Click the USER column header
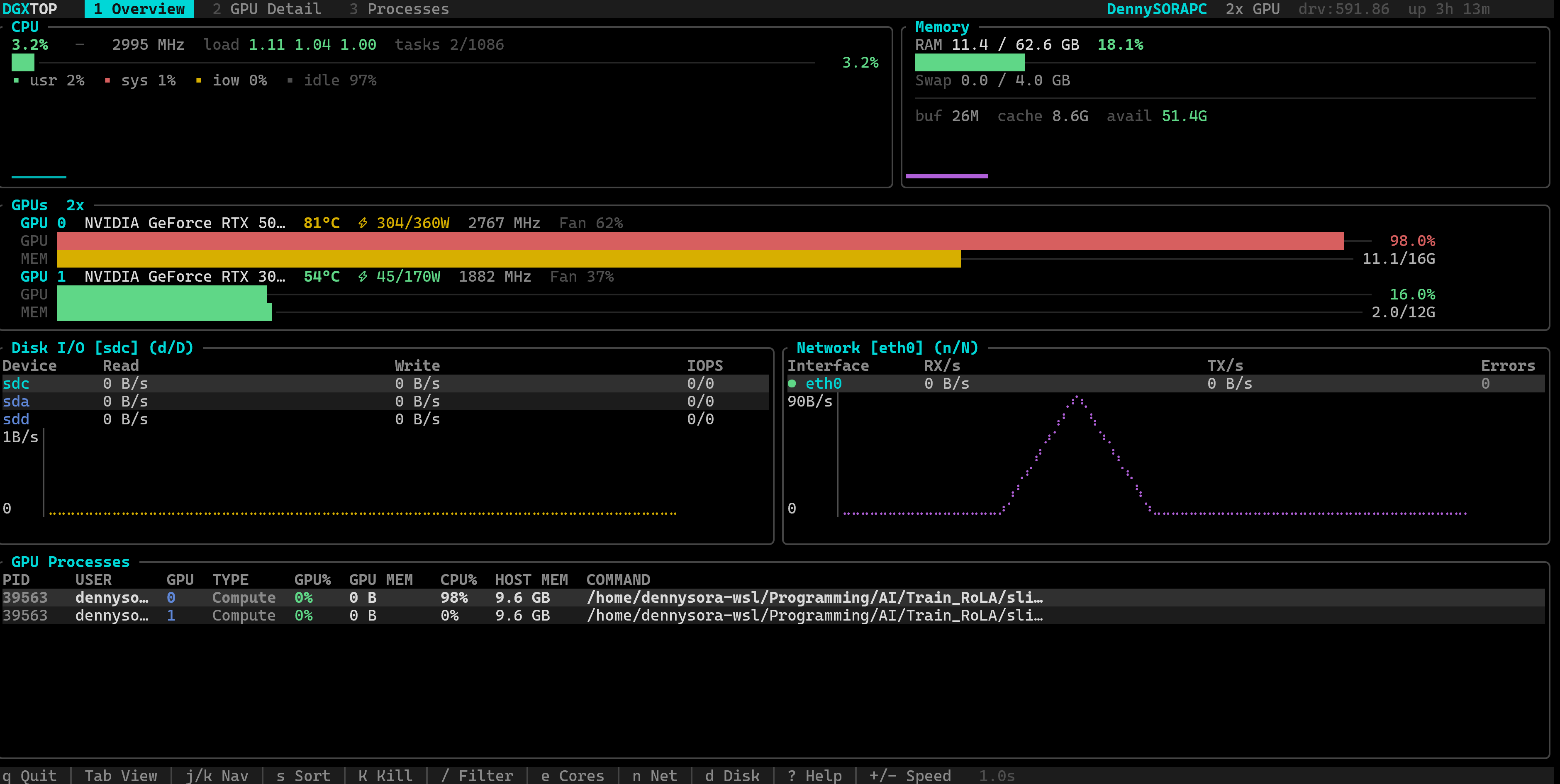 point(93,580)
